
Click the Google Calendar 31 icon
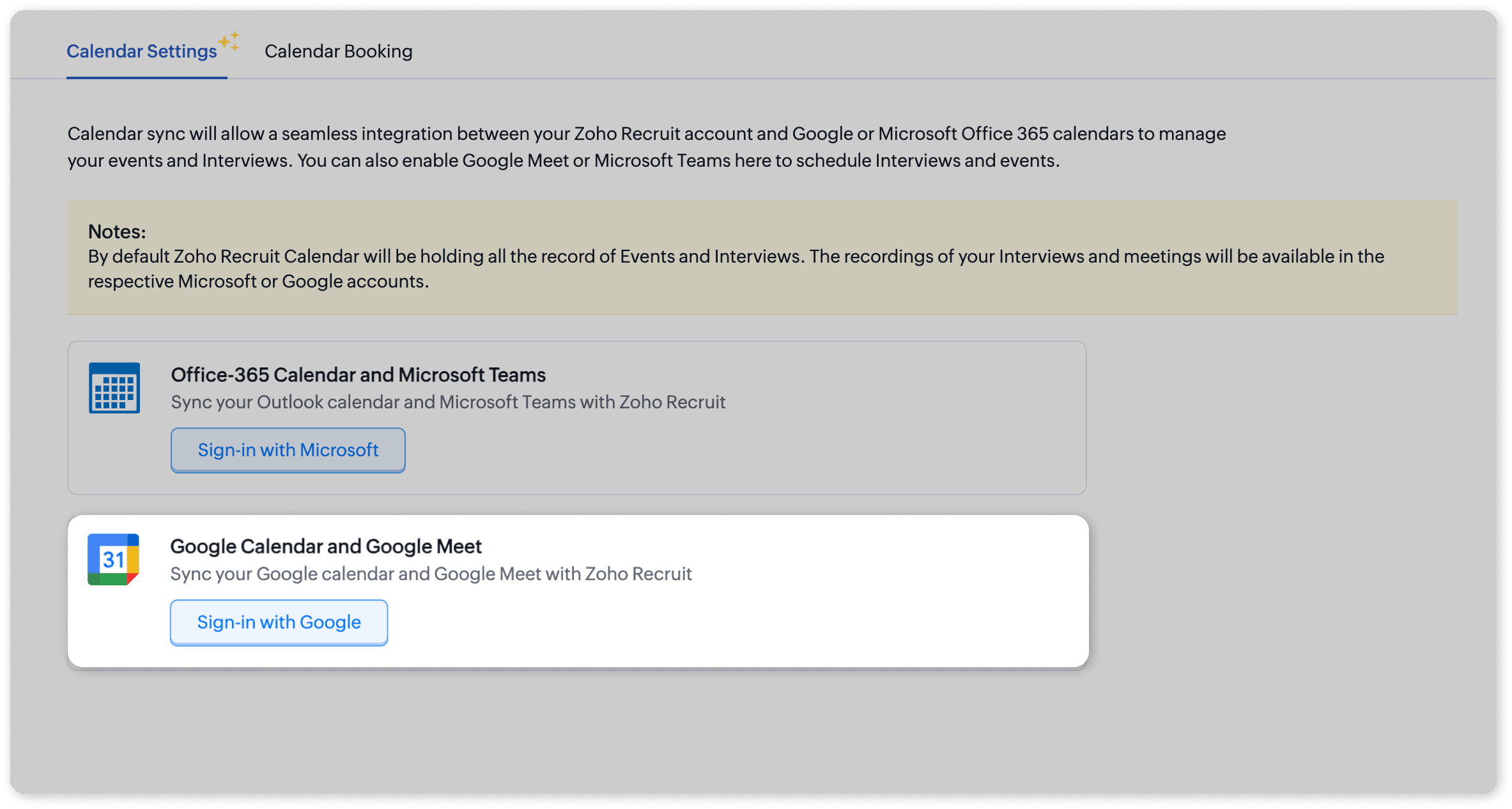tap(114, 559)
